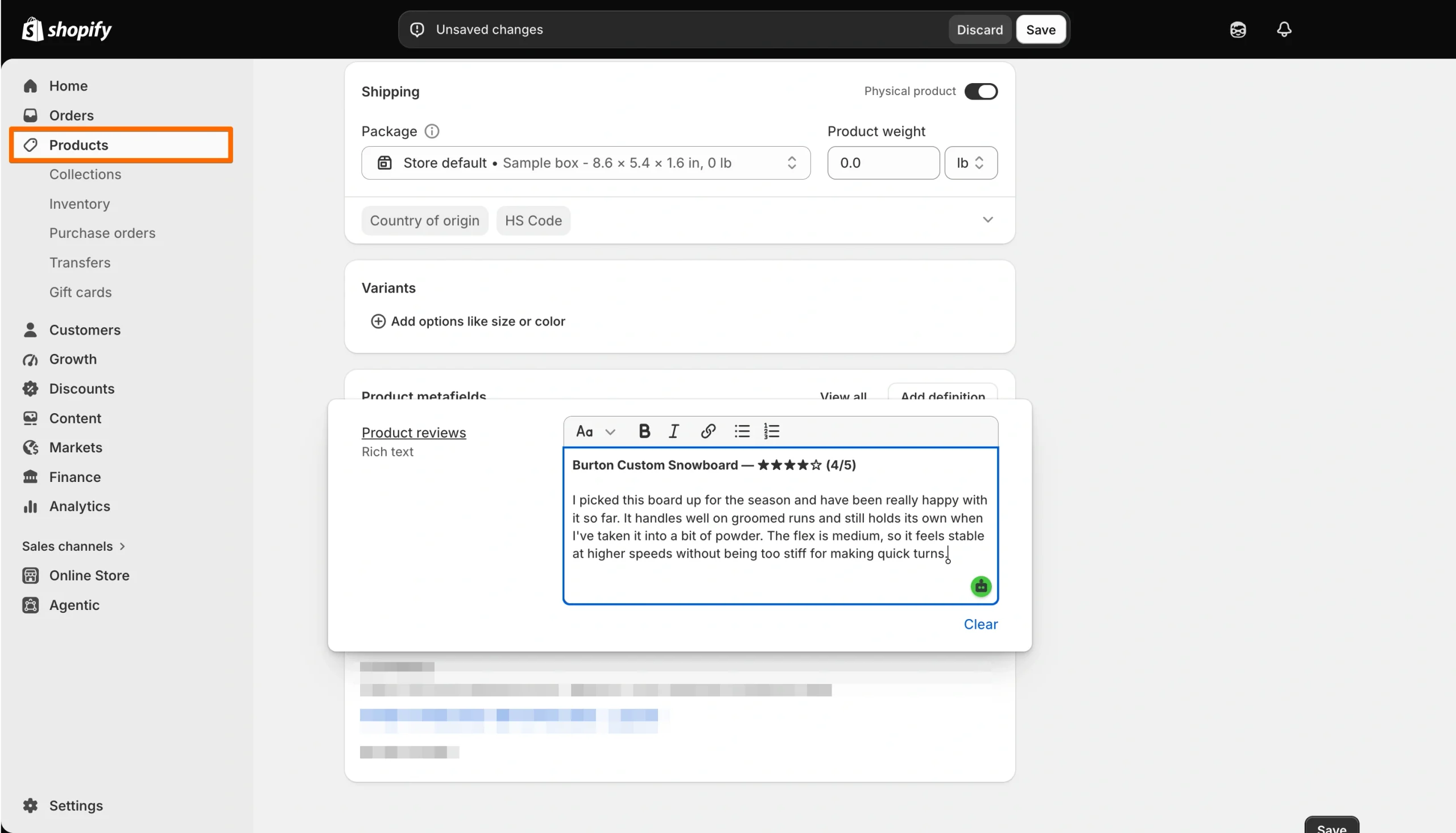Click the top bar Save button
This screenshot has width=1456, height=833.
click(1040, 30)
